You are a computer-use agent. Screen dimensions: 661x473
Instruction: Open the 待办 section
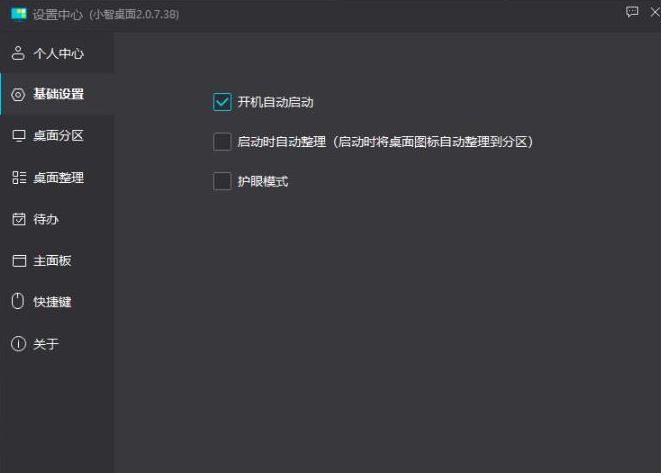(x=57, y=219)
